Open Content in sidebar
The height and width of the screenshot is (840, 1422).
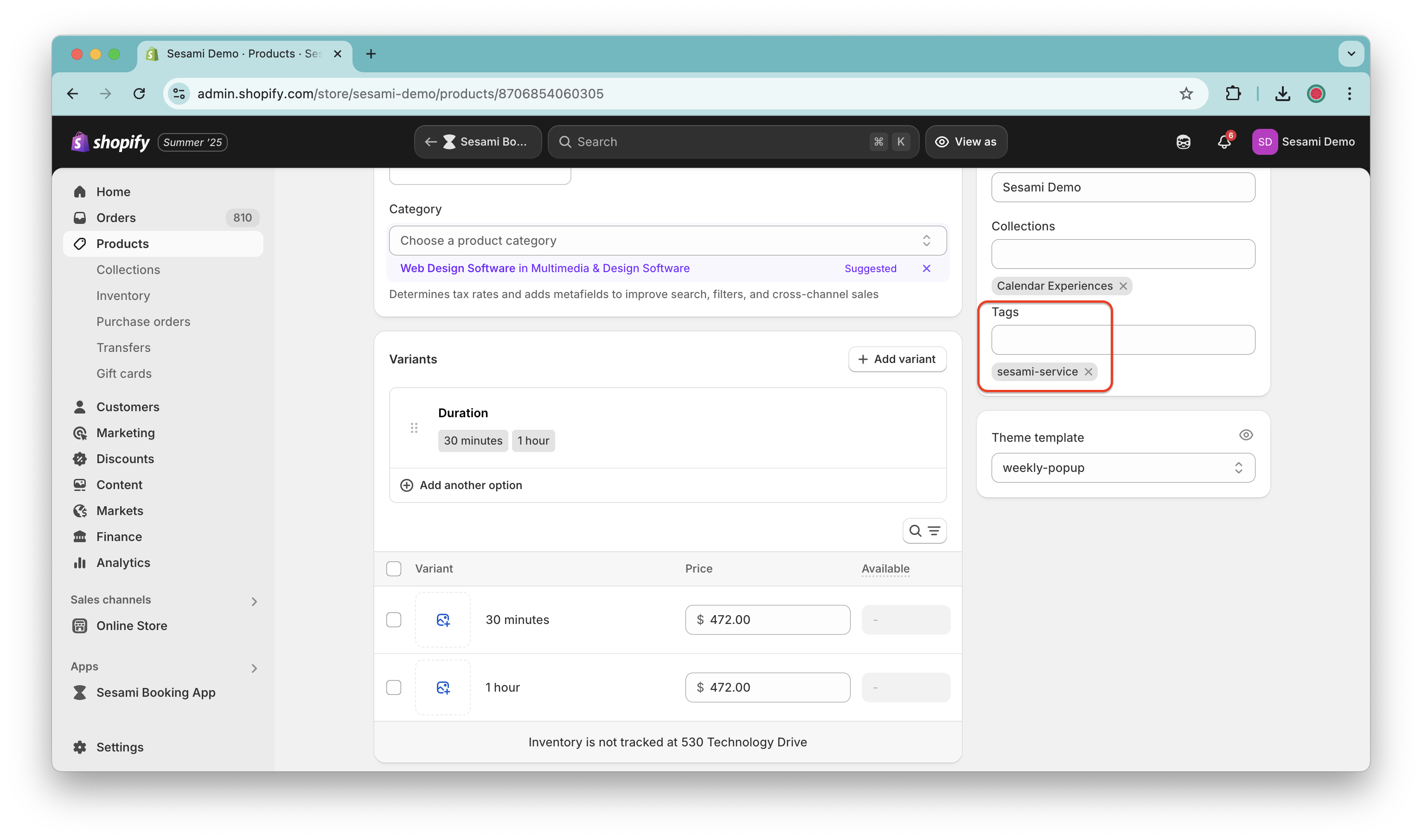163,485
